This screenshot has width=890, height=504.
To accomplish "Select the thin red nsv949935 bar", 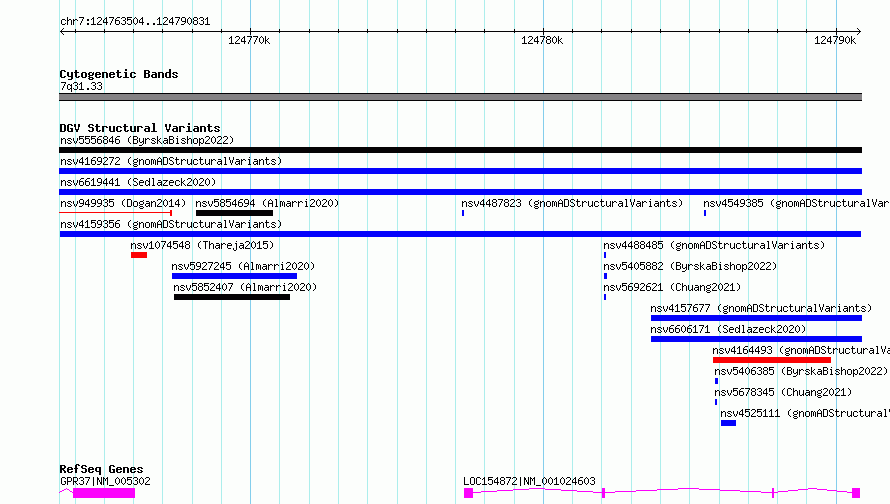I will click(116, 213).
